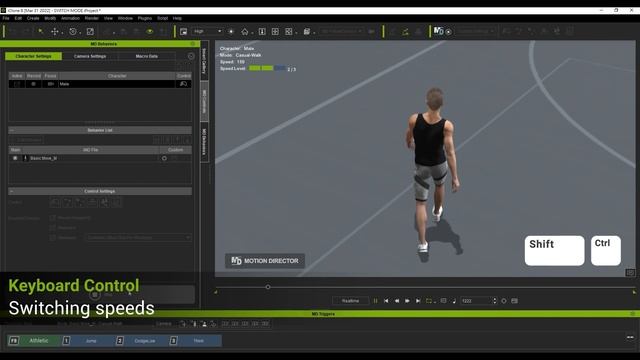
Task: Open the MD Controls side tab
Action: pyautogui.click(x=204, y=101)
